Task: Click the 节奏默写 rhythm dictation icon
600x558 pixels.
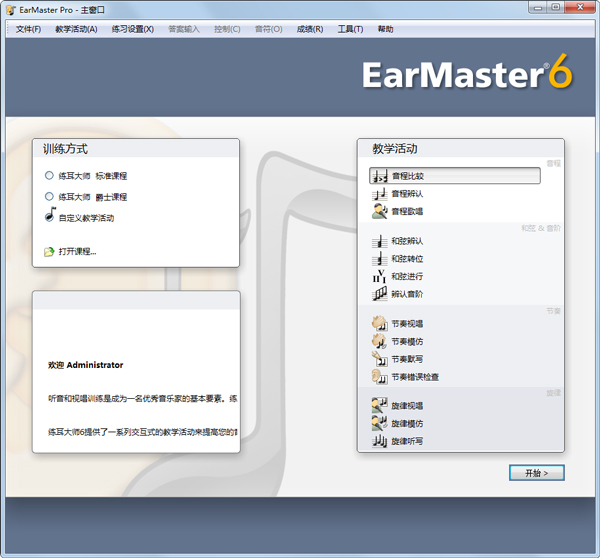Action: [x=380, y=359]
